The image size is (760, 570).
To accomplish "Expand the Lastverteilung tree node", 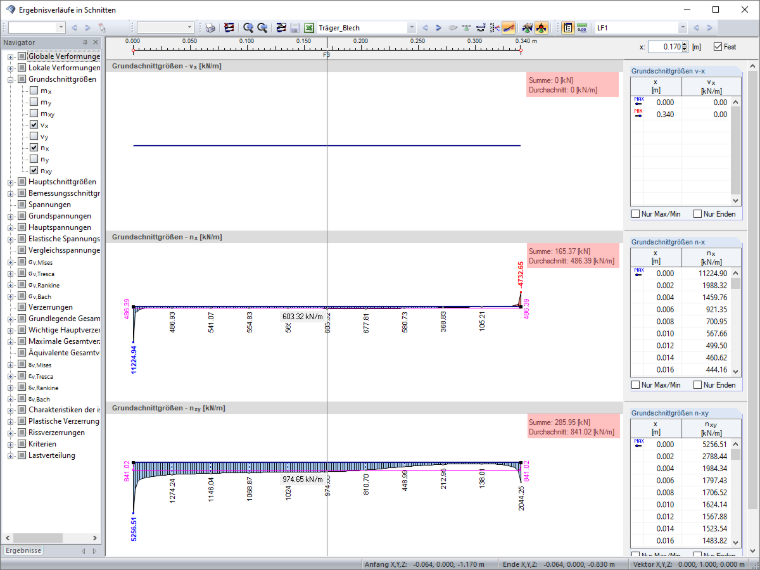I will click(10, 456).
